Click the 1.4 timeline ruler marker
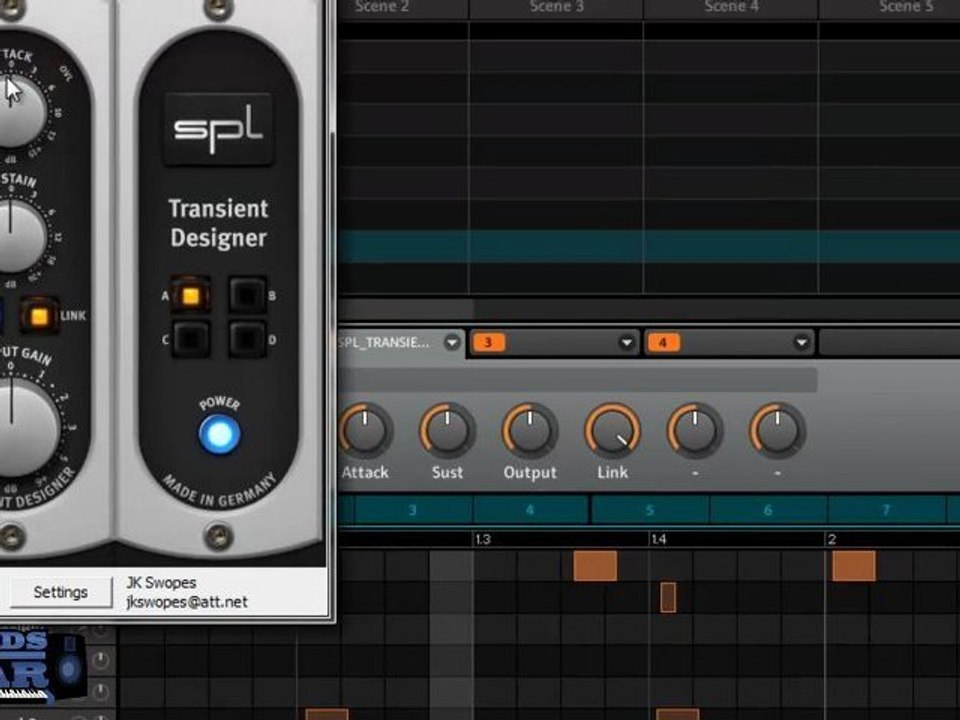Screen dimensions: 960x720 pos(658,539)
